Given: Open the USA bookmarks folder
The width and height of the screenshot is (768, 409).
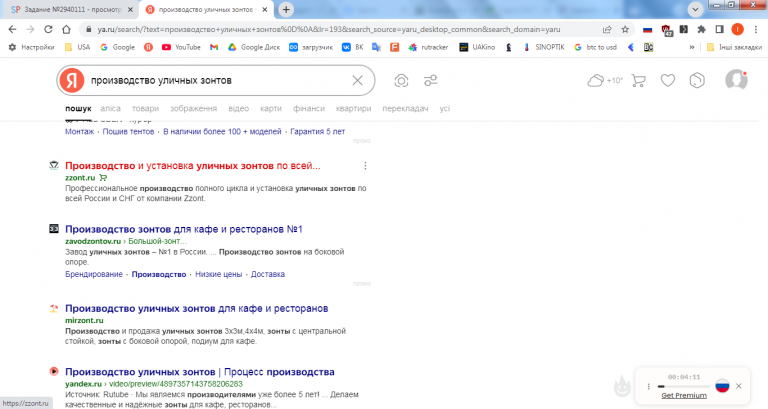Looking at the screenshot, I should point(77,47).
